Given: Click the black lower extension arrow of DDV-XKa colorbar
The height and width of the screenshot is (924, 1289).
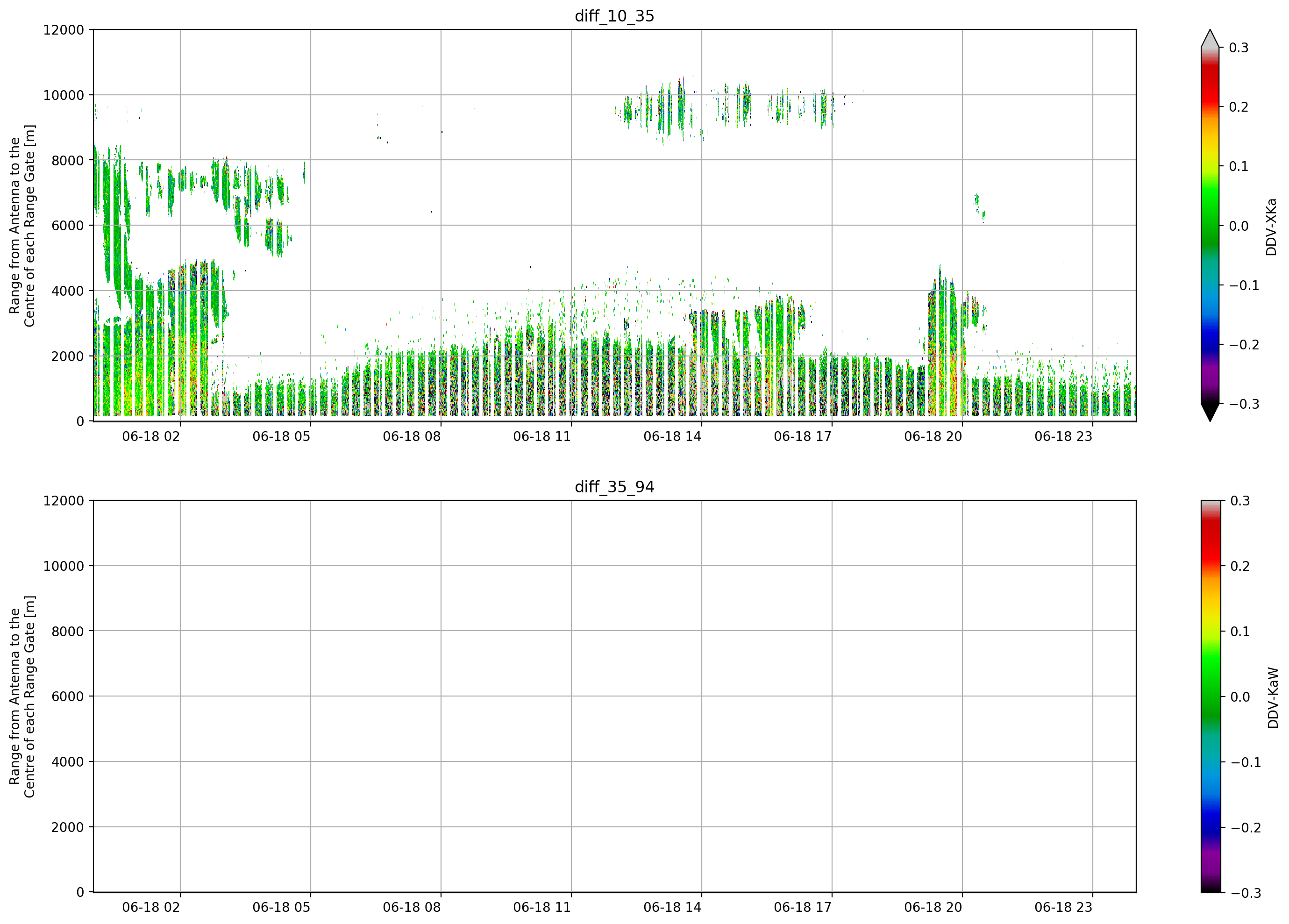Looking at the screenshot, I should point(1210,412).
